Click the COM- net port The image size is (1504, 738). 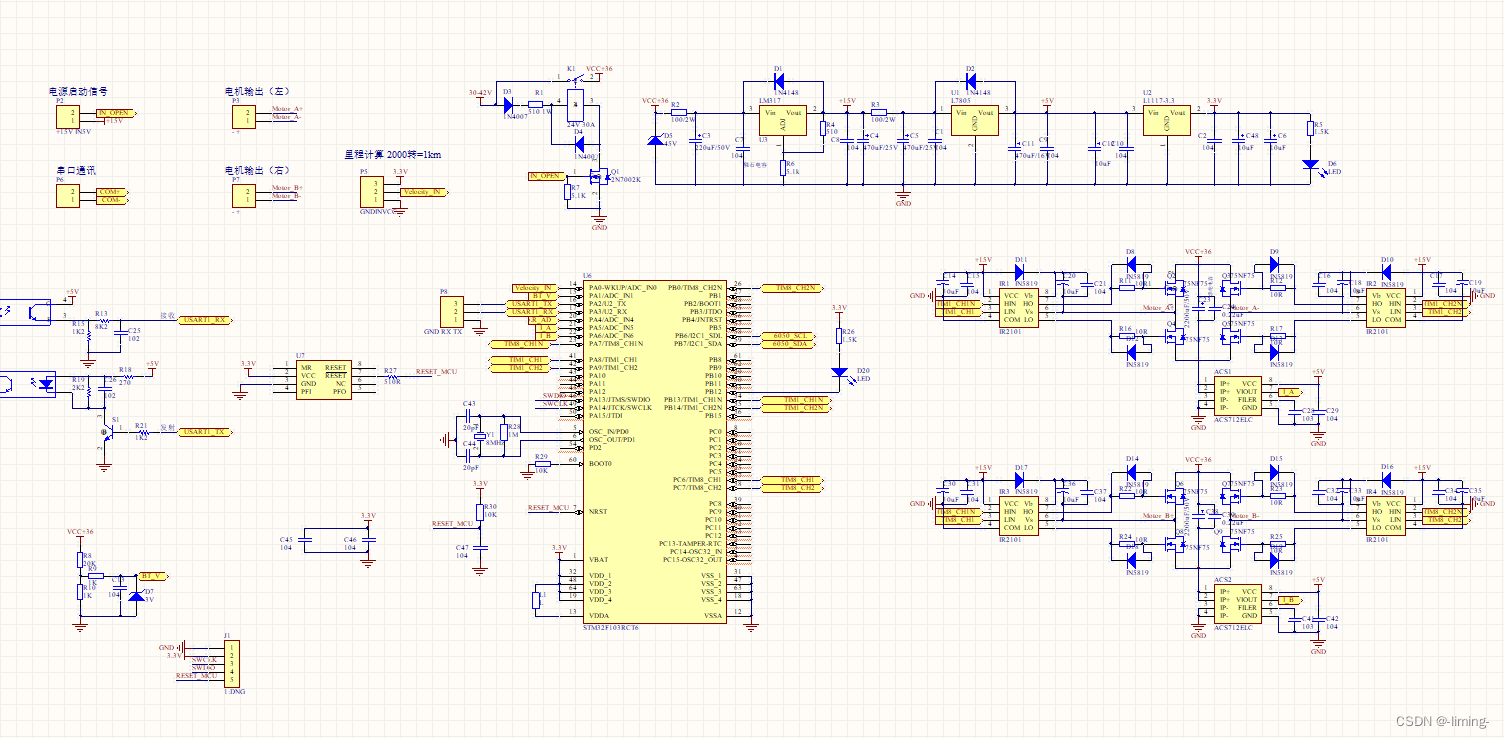coord(114,199)
